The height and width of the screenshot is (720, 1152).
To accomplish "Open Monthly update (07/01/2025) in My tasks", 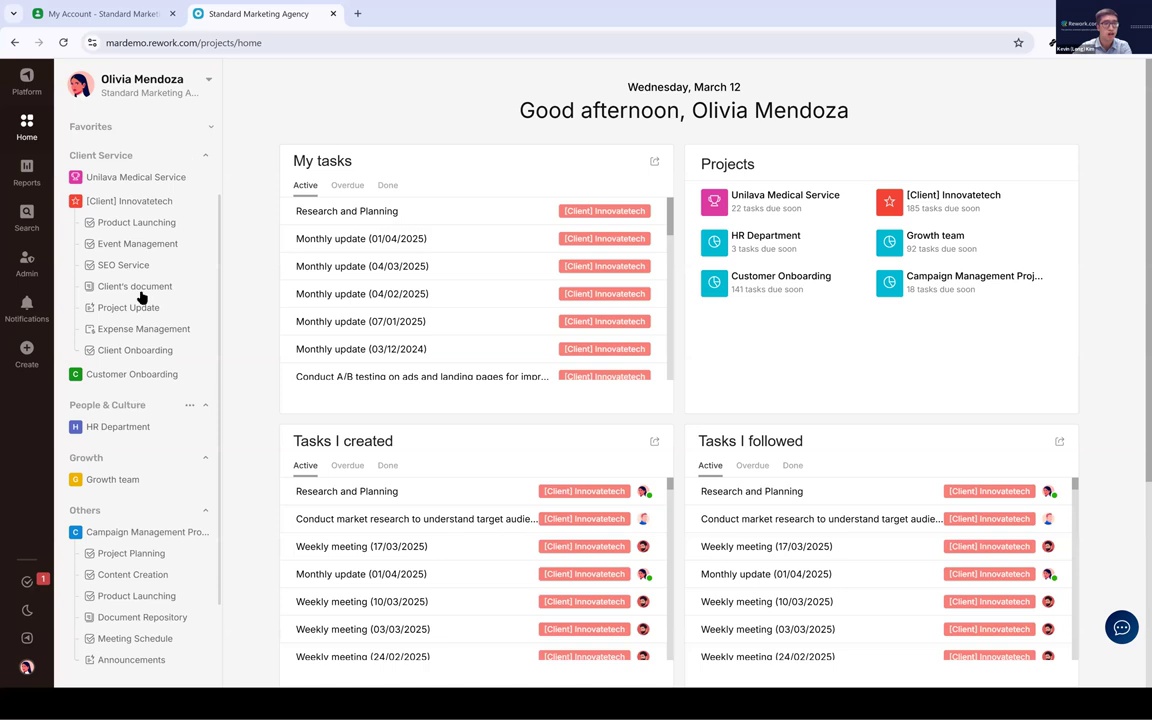I will (361, 321).
